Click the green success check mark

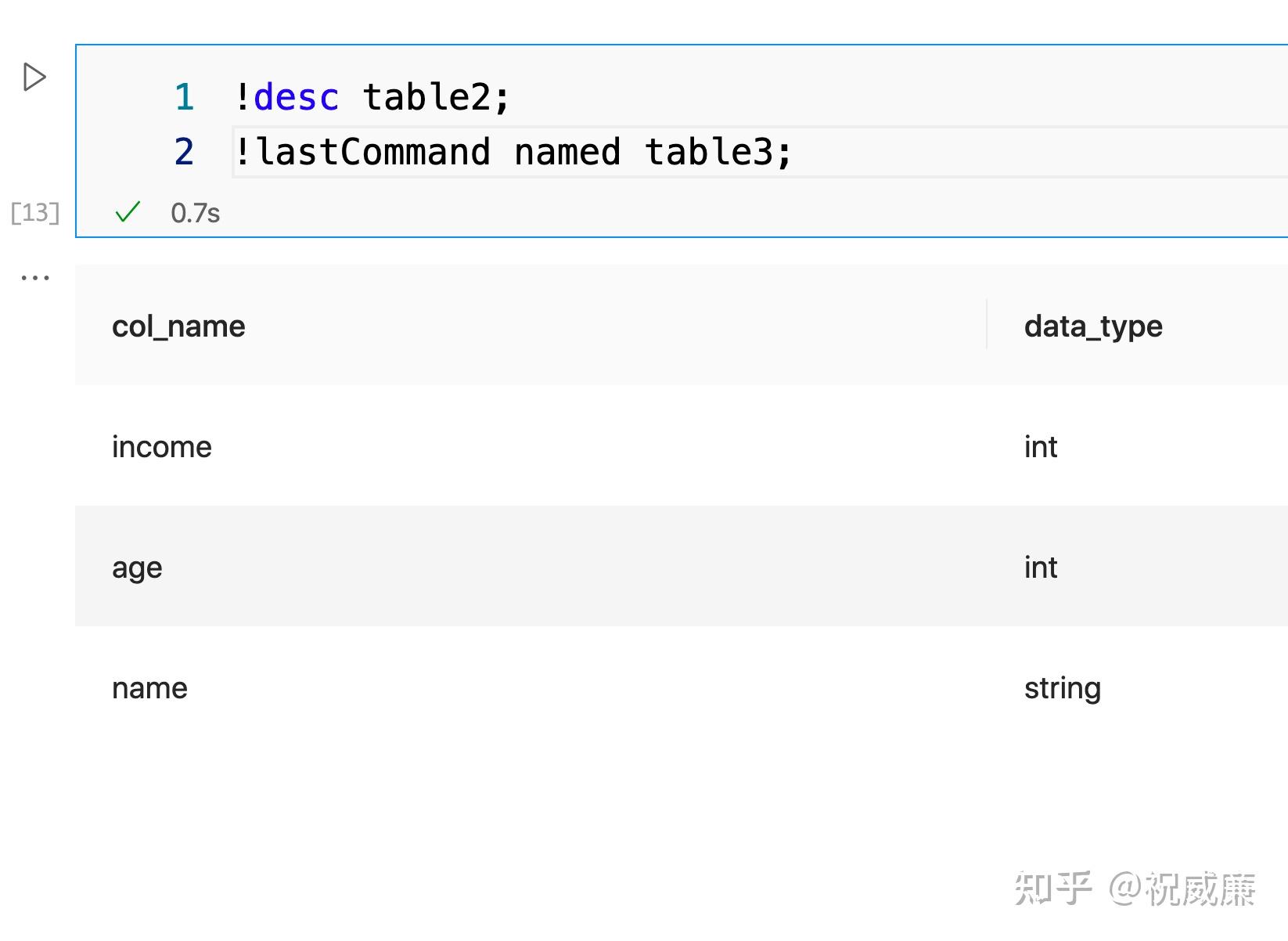pos(128,212)
